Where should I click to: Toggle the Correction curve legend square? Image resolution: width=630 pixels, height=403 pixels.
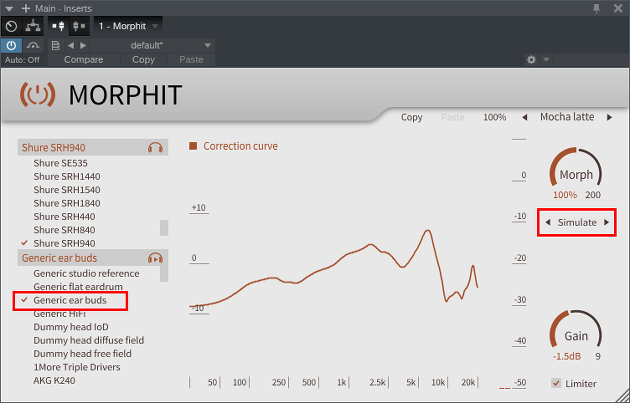coord(193,146)
